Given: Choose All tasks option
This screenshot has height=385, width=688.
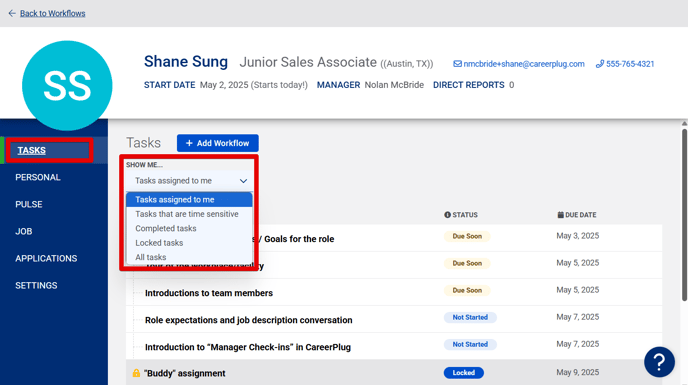Looking at the screenshot, I should tap(189, 257).
